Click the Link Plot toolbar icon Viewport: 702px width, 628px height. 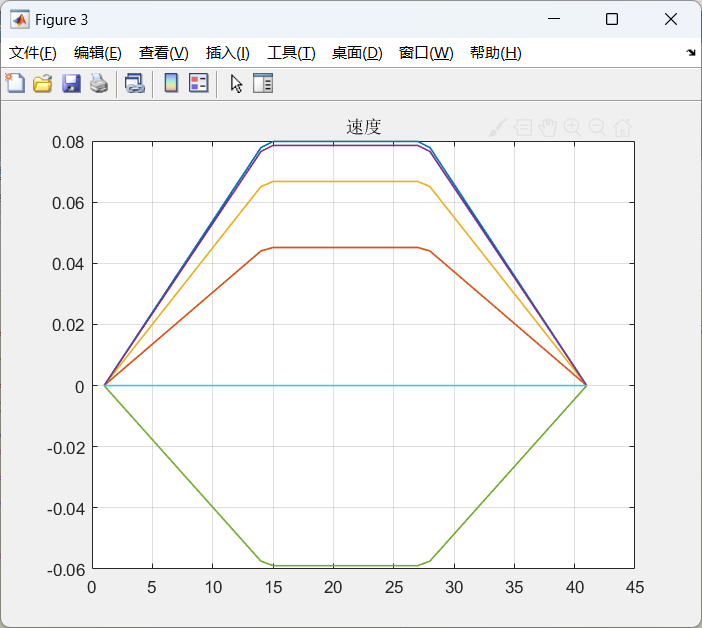pos(135,83)
